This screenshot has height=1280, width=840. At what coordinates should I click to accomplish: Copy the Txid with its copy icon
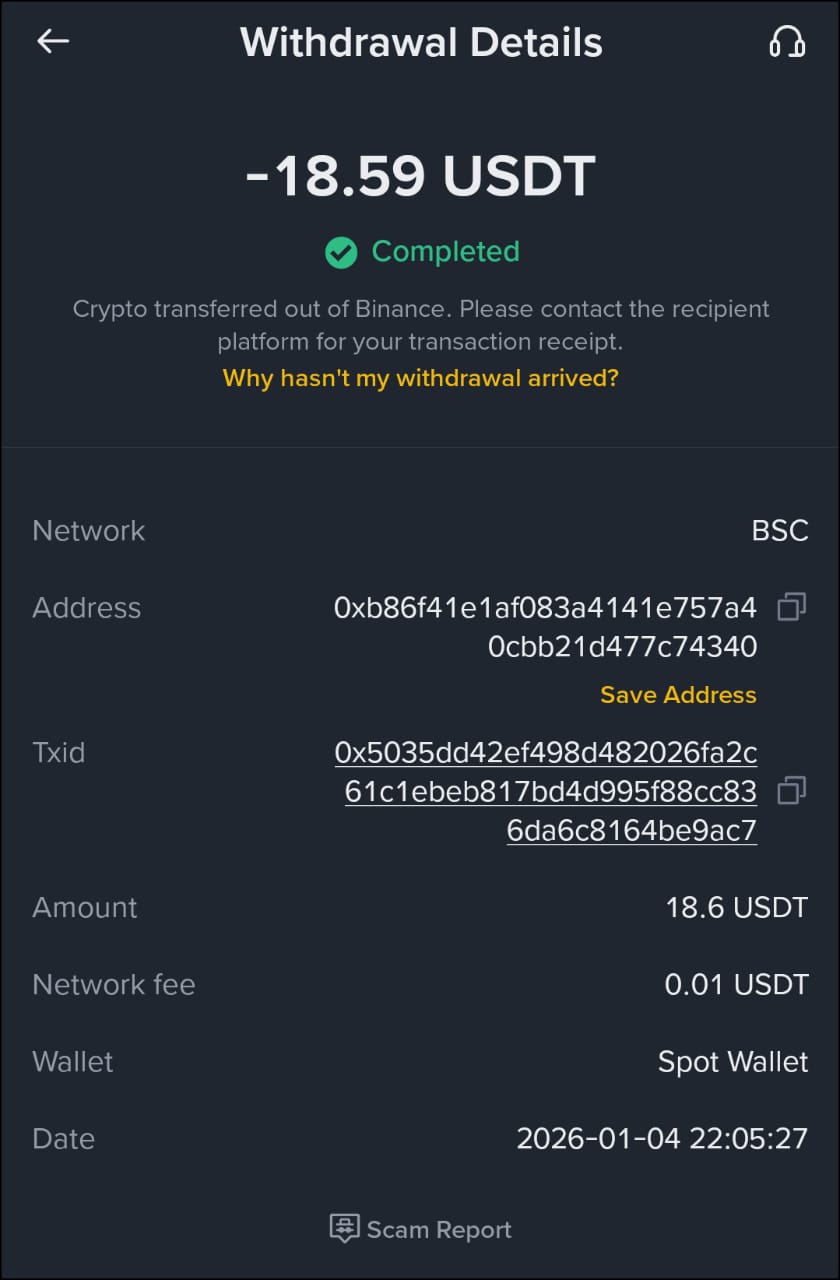tap(791, 790)
